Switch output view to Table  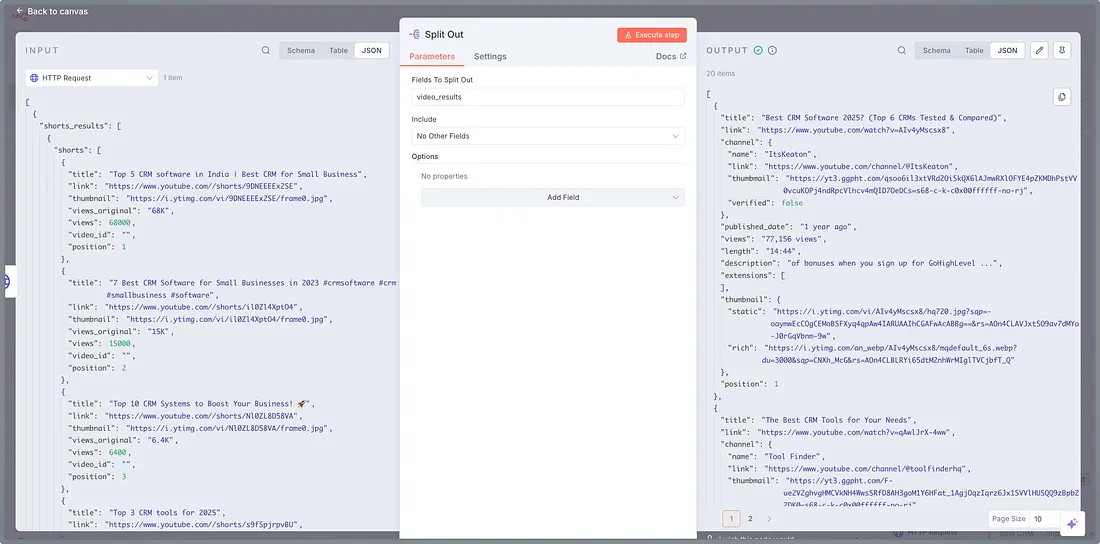(x=974, y=50)
